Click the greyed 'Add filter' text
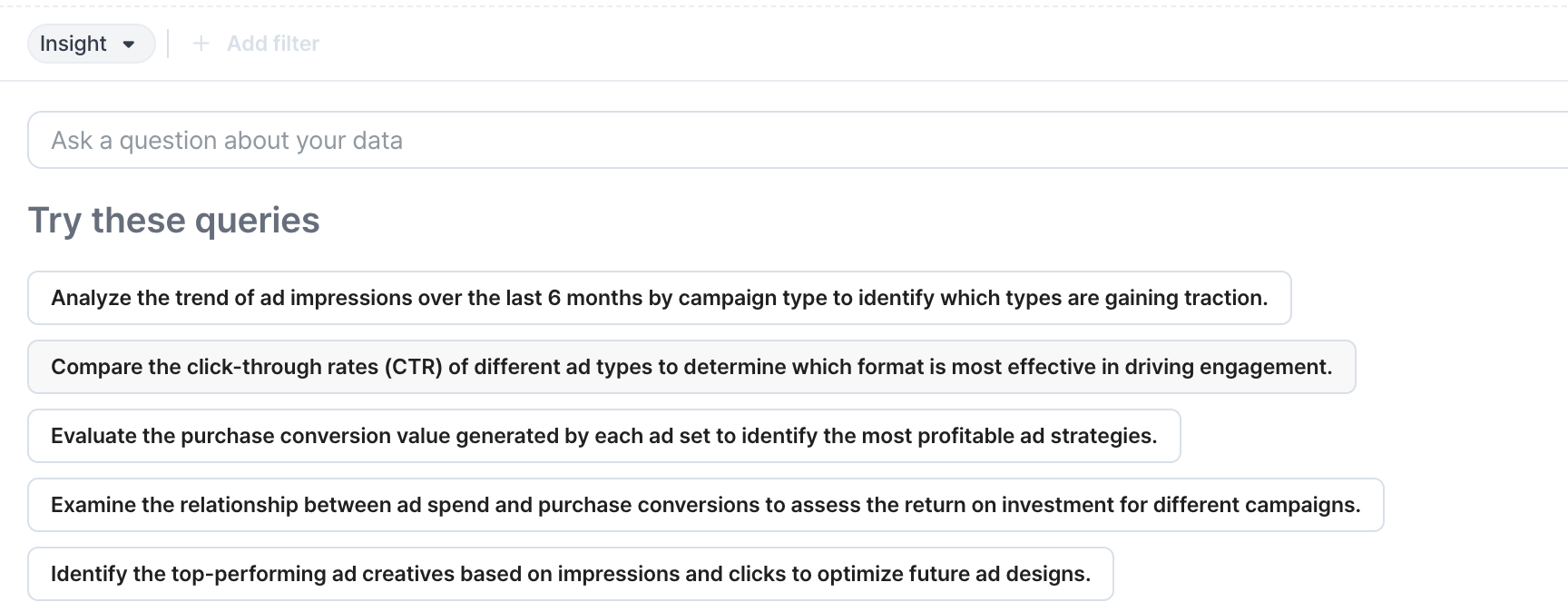 point(273,44)
